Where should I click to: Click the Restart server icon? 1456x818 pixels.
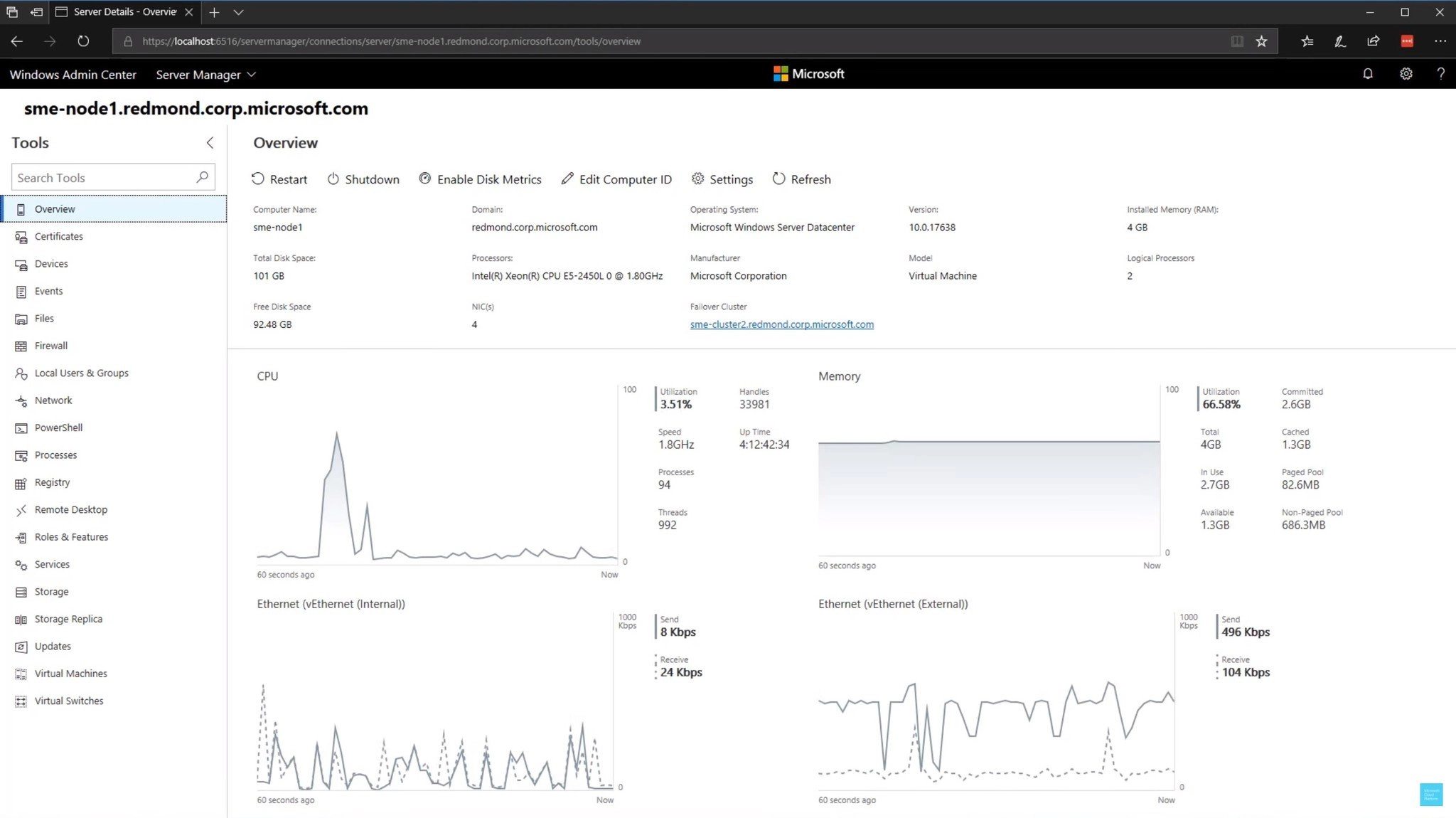[x=258, y=179]
